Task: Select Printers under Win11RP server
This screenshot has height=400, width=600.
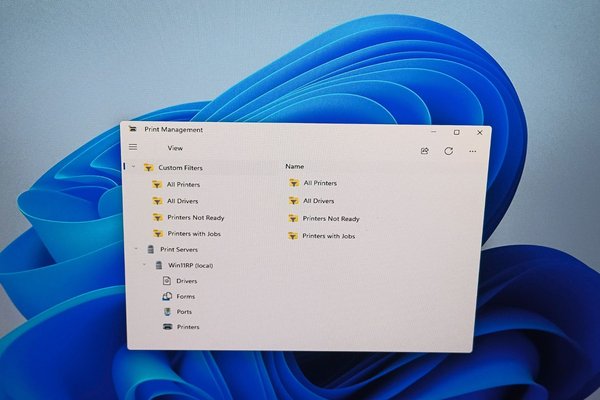Action: click(188, 327)
